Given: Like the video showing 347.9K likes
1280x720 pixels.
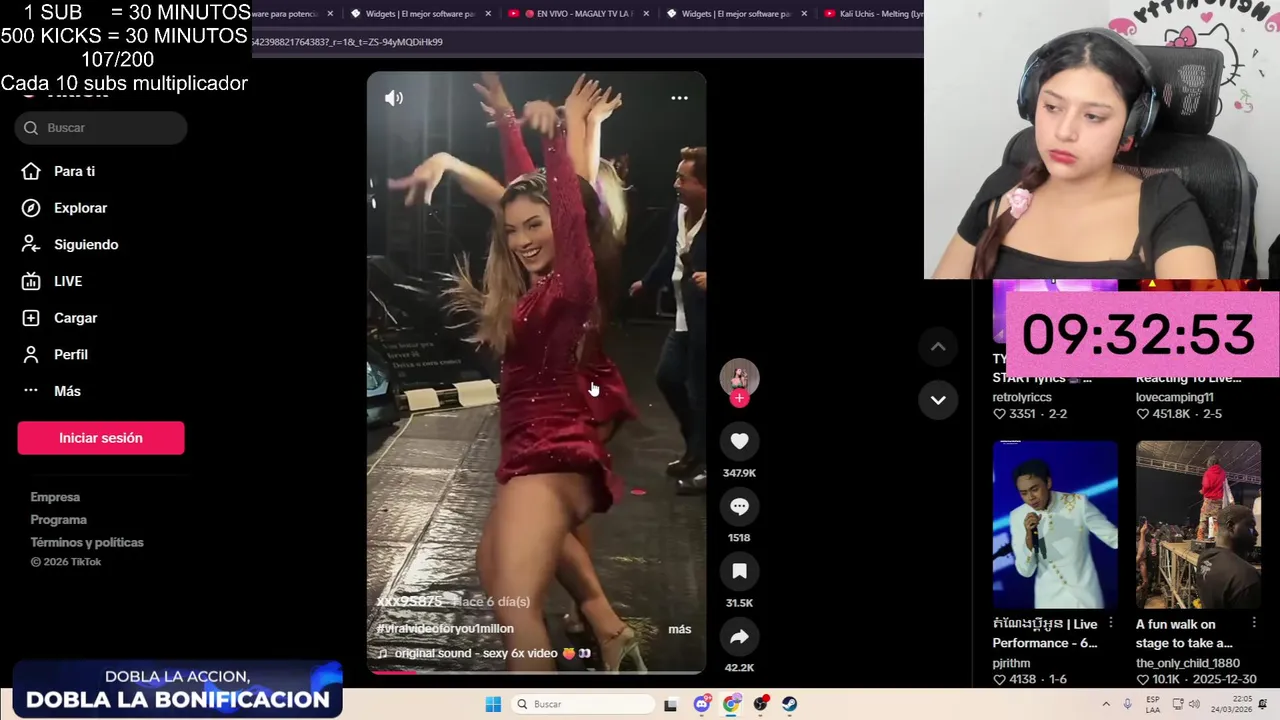Looking at the screenshot, I should tap(739, 441).
